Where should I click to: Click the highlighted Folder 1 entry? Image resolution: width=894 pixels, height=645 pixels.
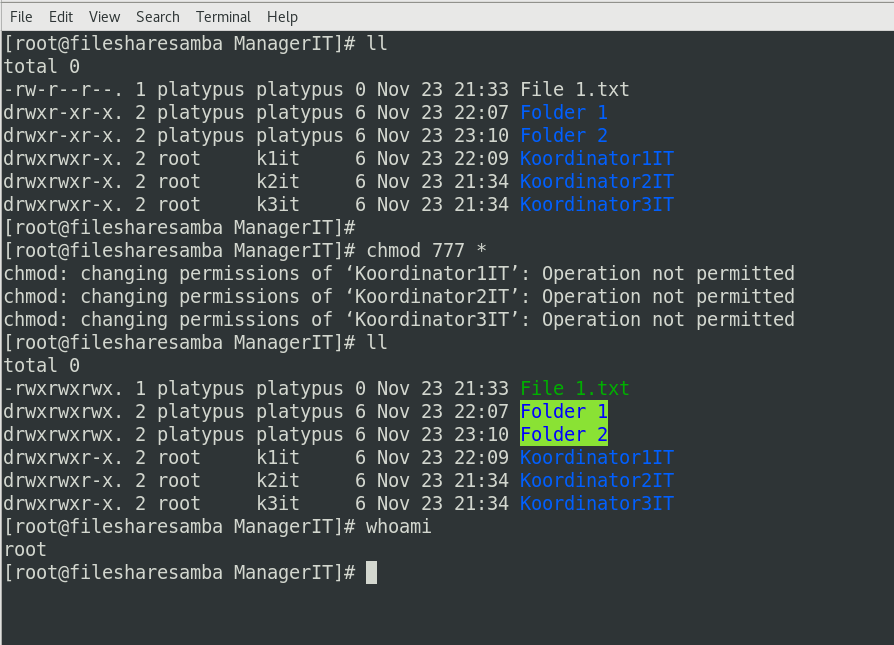pyautogui.click(x=563, y=411)
